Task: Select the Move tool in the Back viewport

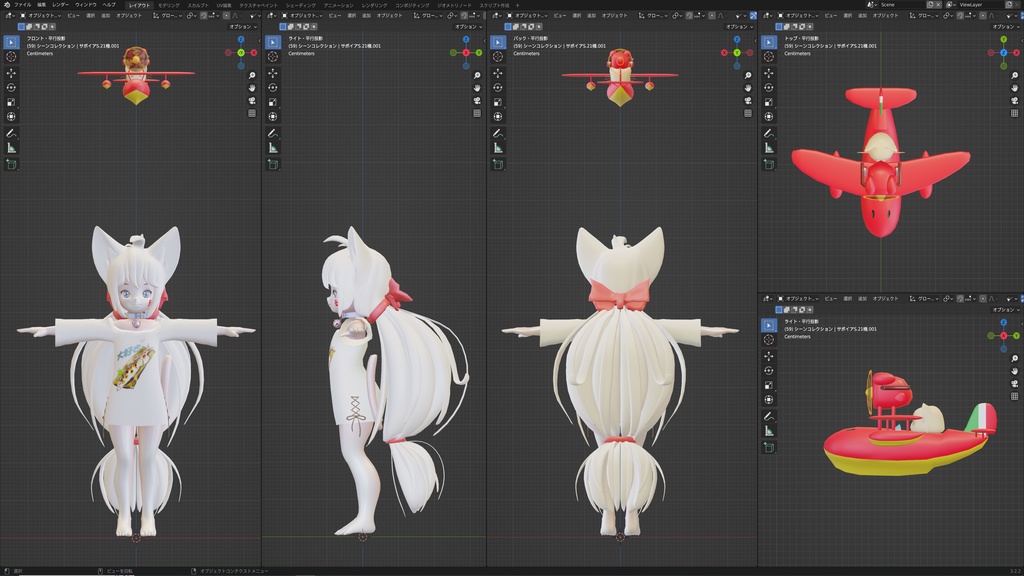Action: pos(498,73)
